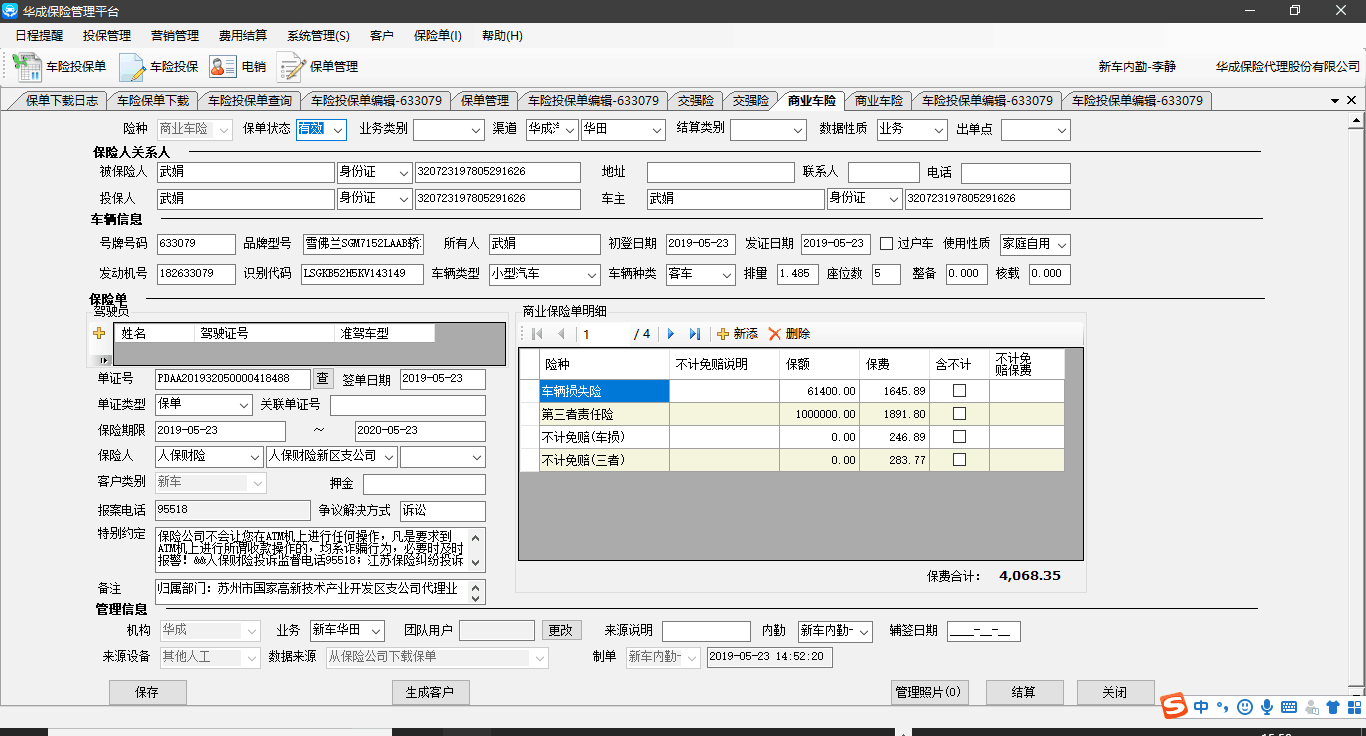This screenshot has height=736, width=1366.
Task: Click 新添 to add insurance item
Action: pyautogui.click(x=738, y=334)
